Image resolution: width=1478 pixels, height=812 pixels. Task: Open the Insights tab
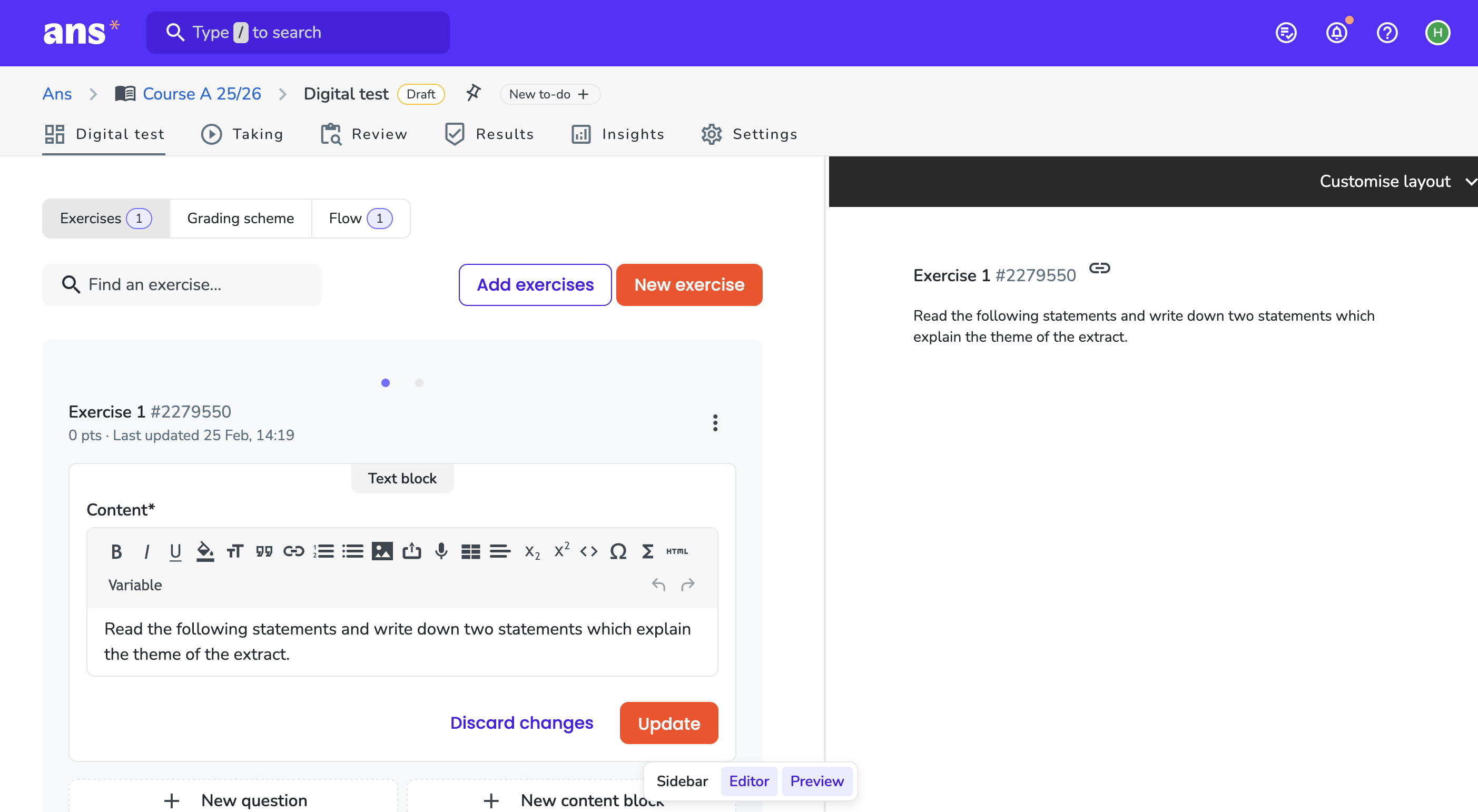tap(618, 134)
